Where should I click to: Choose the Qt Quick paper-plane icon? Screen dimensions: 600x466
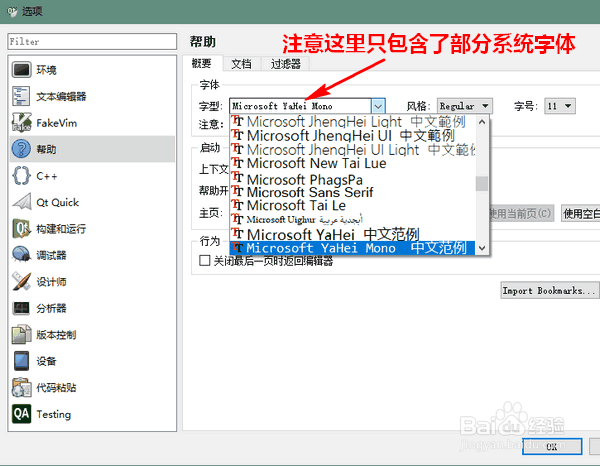tap(21, 202)
